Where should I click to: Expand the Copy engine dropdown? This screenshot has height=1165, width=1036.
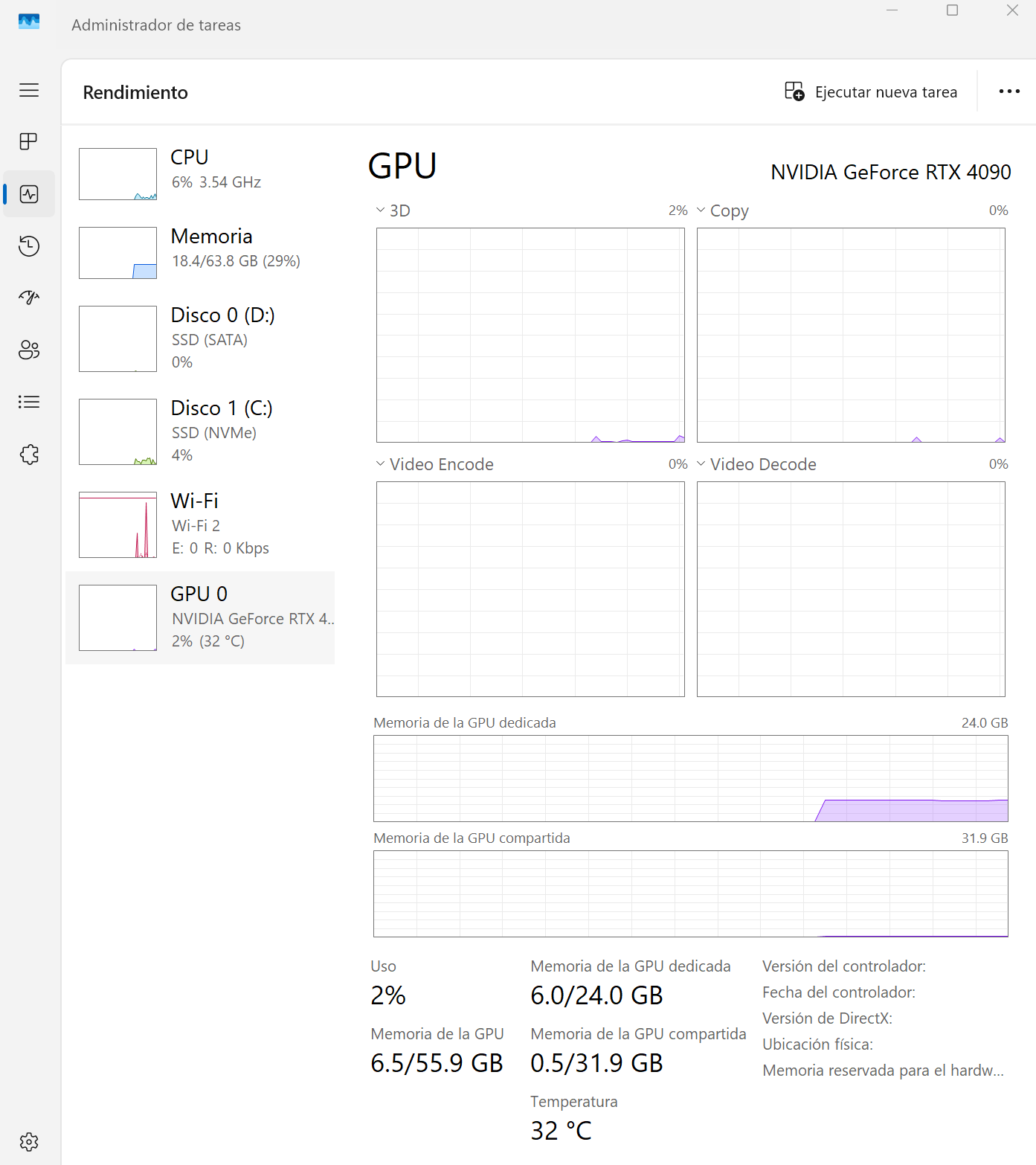coord(722,211)
